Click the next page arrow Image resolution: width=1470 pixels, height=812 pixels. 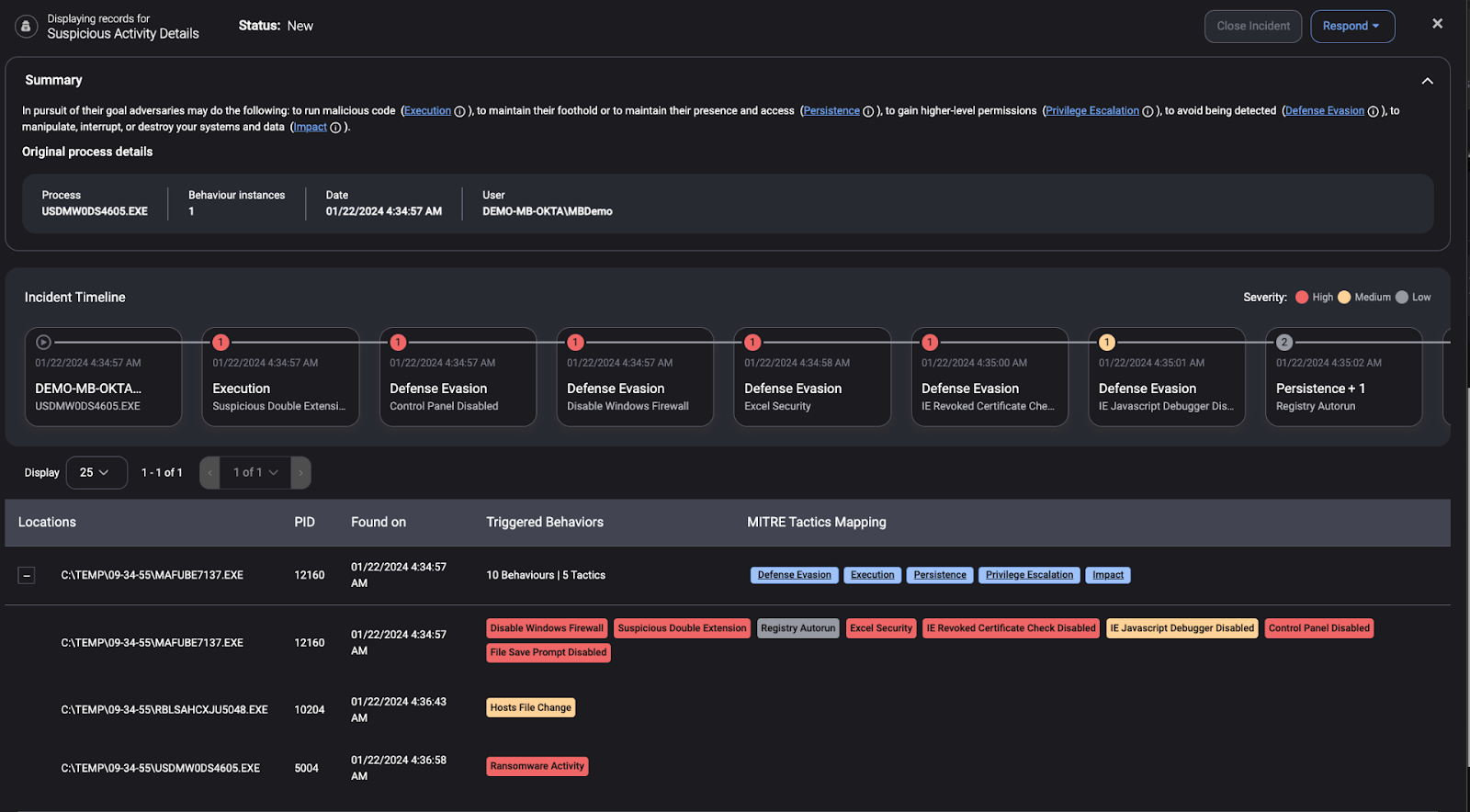point(300,473)
